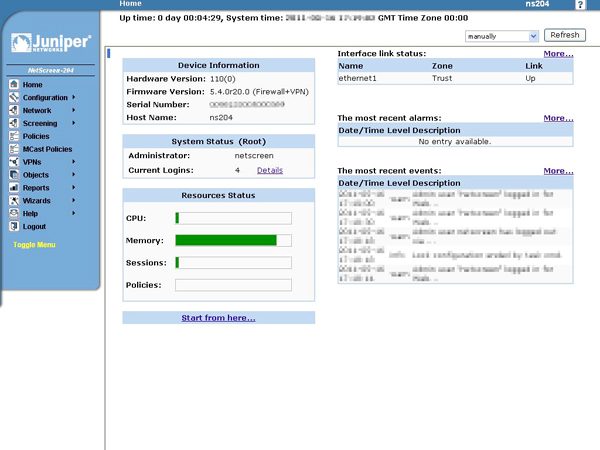Click Toggle Menu link

click(34, 245)
